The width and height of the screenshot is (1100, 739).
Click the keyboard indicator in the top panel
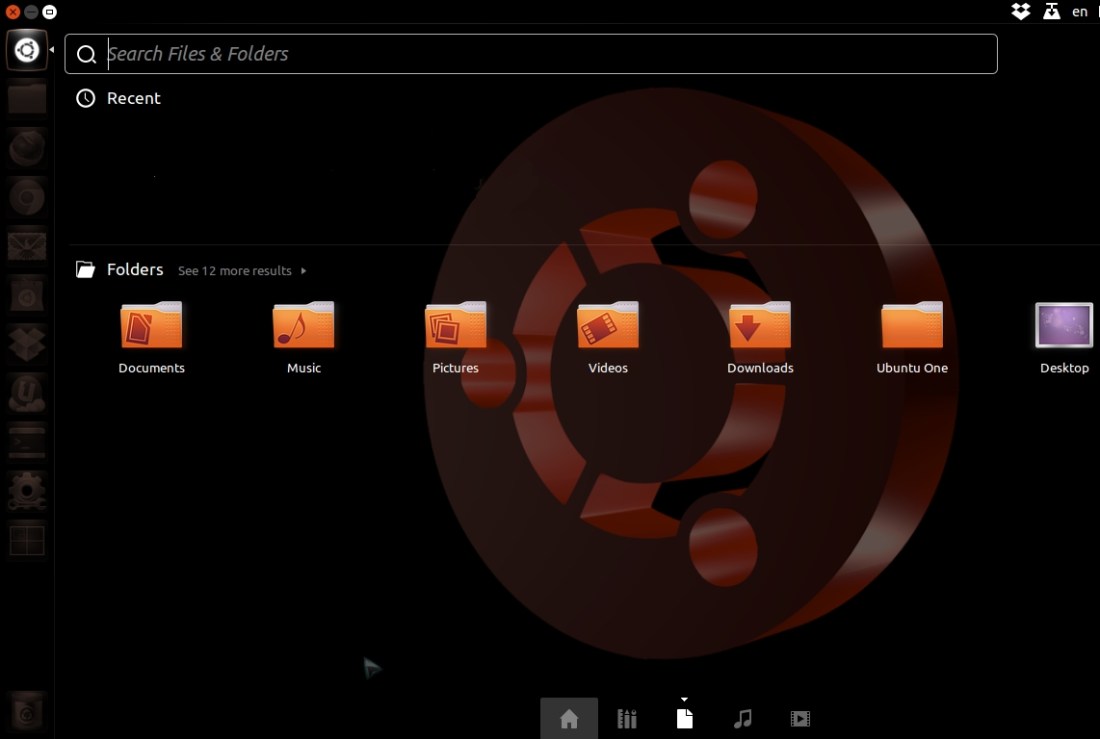pyautogui.click(x=1051, y=11)
